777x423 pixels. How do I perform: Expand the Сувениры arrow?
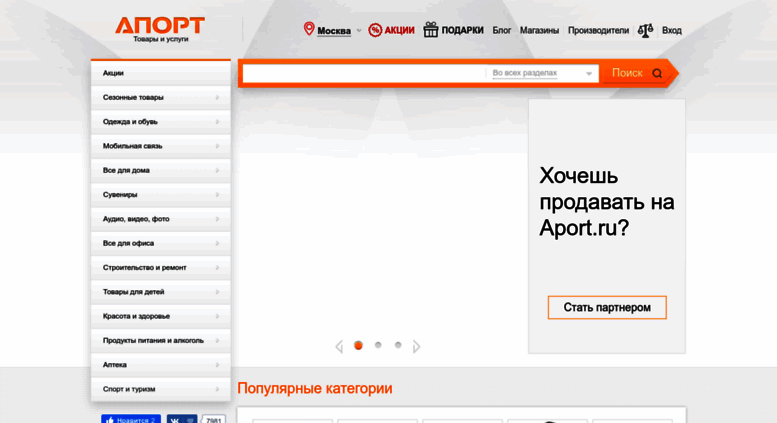coord(217,195)
